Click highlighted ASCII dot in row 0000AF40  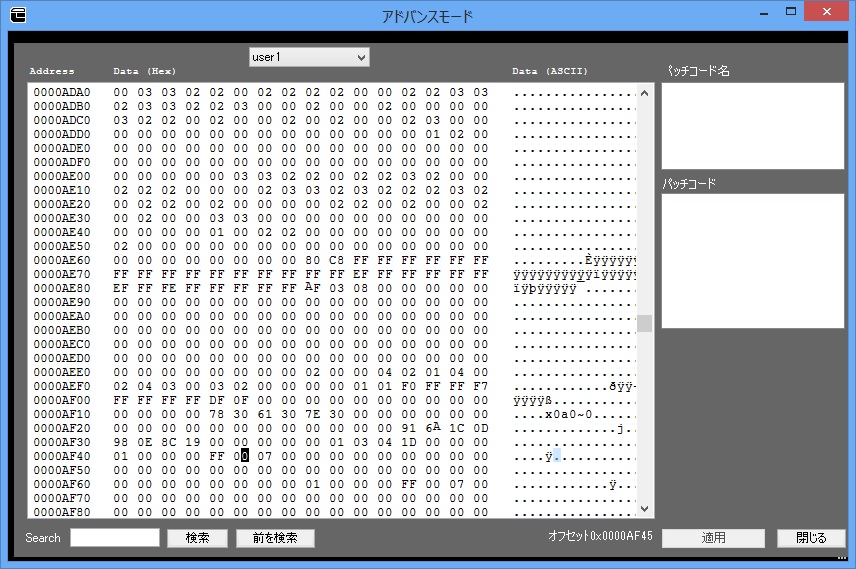pos(557,457)
